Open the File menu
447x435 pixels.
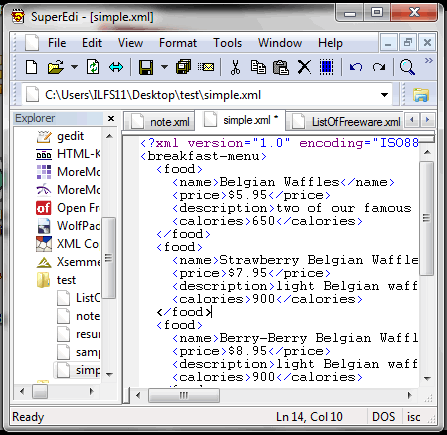point(57,43)
